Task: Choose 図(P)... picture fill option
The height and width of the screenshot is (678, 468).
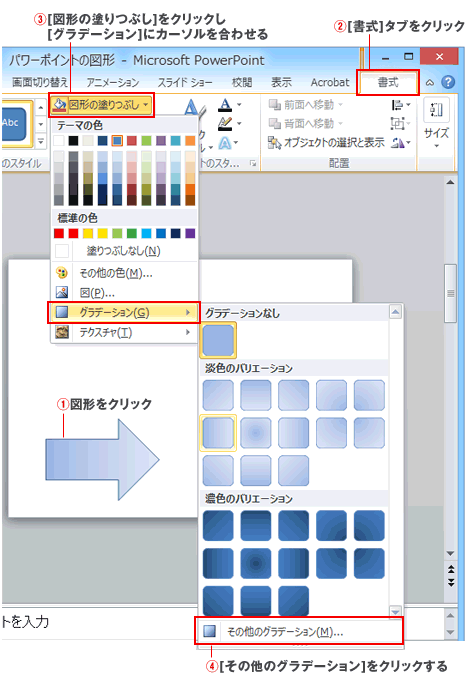Action: coord(125,293)
